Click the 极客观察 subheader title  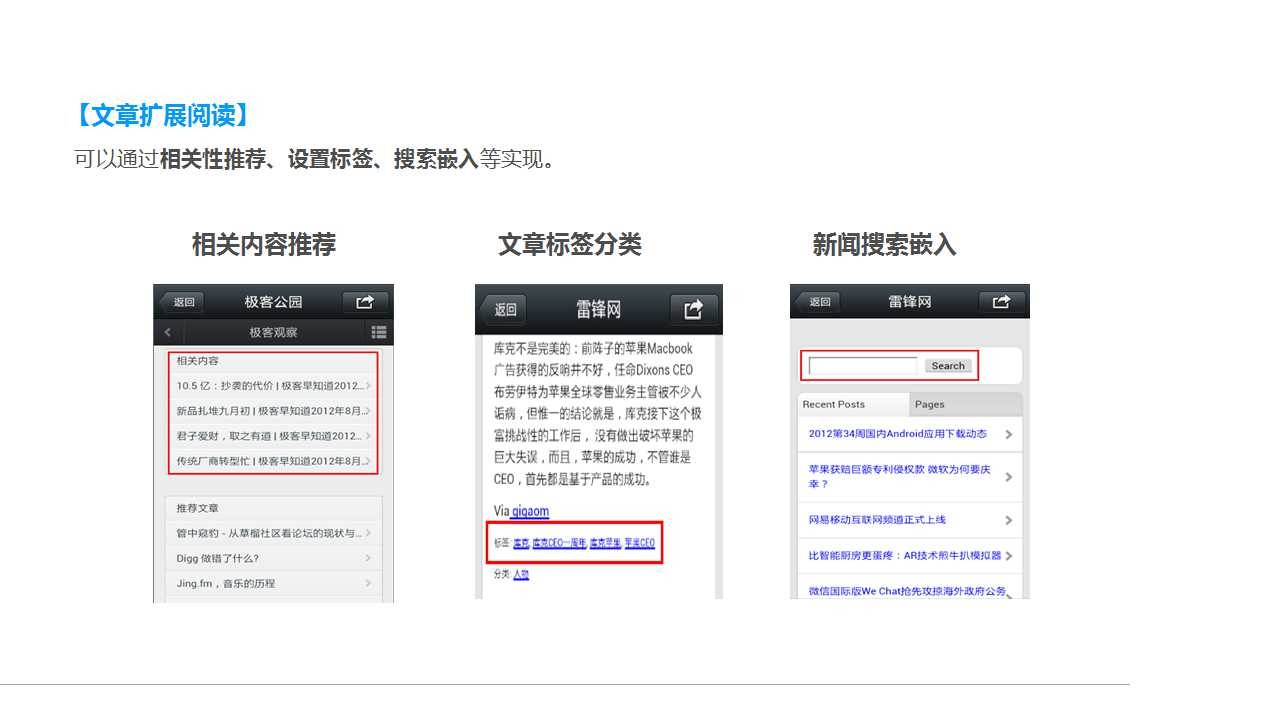273,332
